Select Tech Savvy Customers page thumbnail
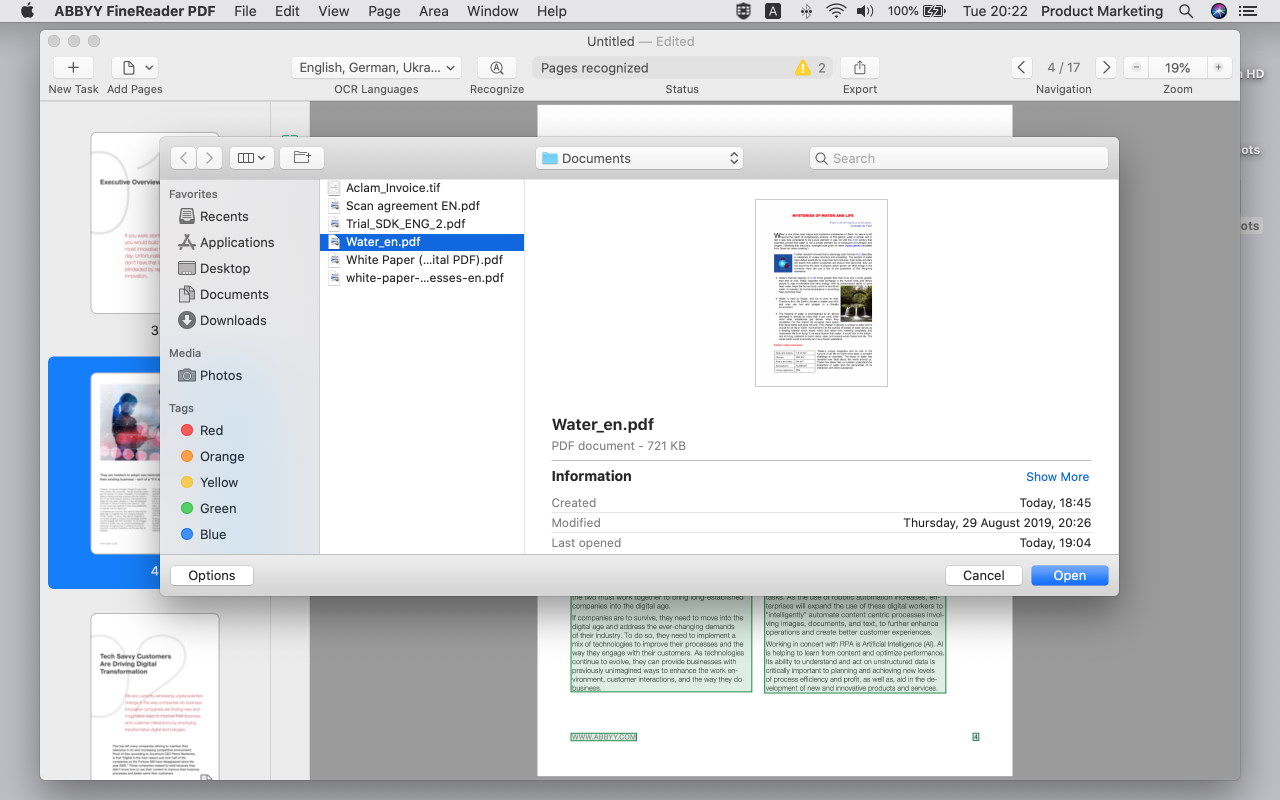The width and height of the screenshot is (1280, 800). point(155,696)
